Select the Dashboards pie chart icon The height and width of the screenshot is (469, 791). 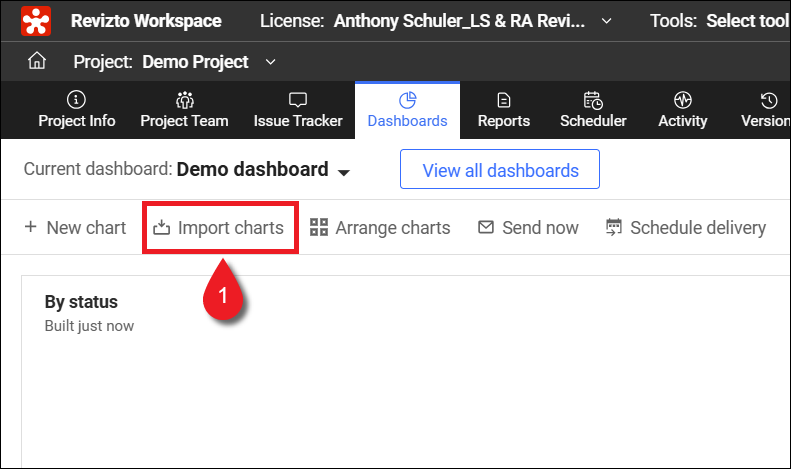coord(407,100)
